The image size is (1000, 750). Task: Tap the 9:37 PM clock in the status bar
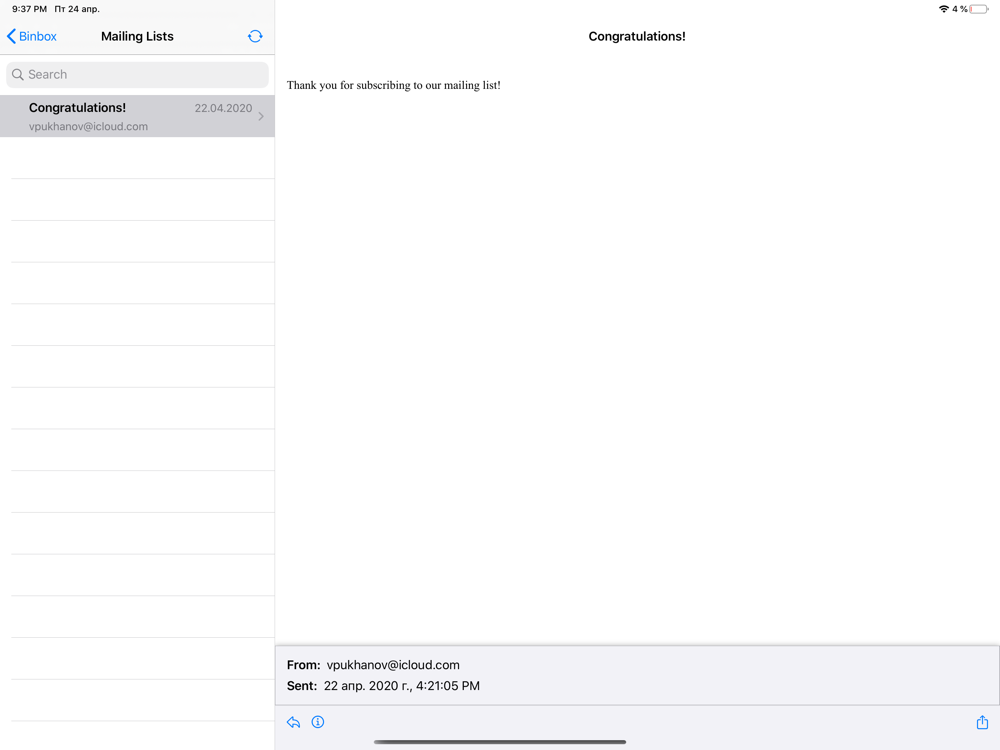click(29, 9)
